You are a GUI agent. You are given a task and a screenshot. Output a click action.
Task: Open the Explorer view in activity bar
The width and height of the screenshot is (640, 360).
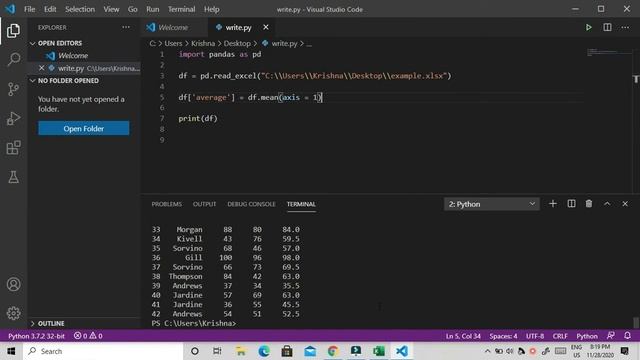point(13,31)
